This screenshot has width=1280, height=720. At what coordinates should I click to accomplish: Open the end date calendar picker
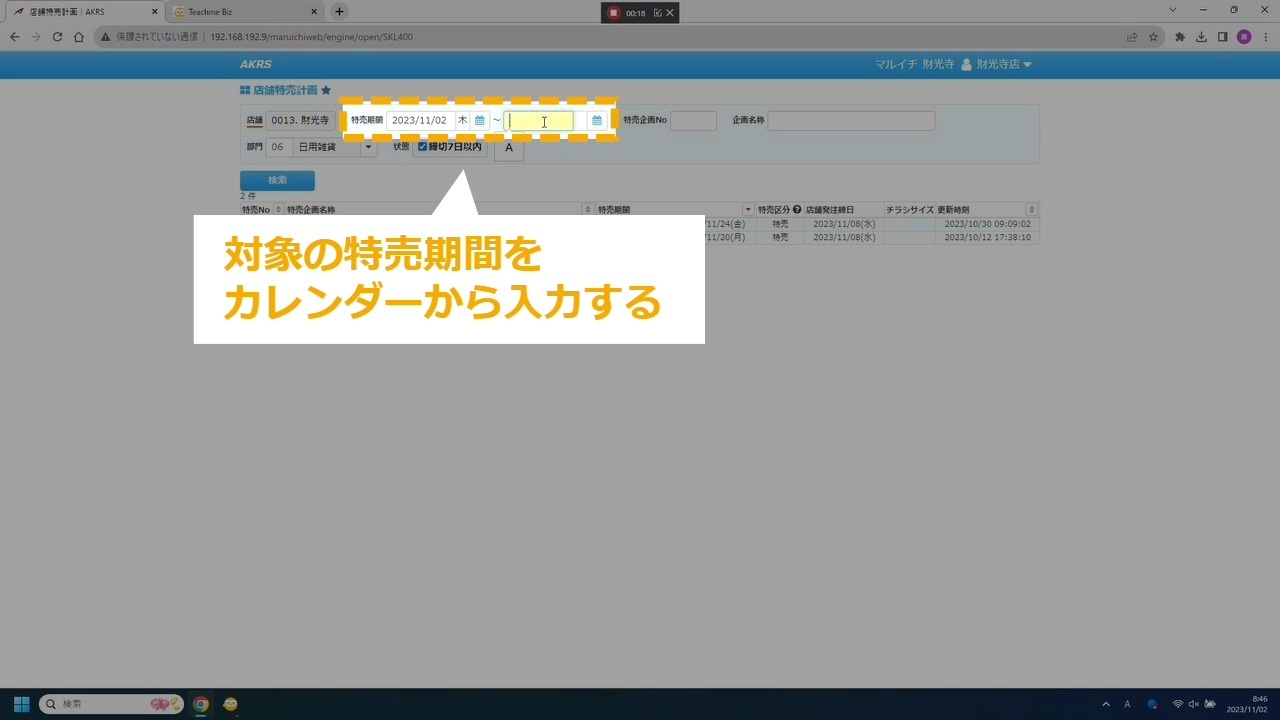point(597,121)
